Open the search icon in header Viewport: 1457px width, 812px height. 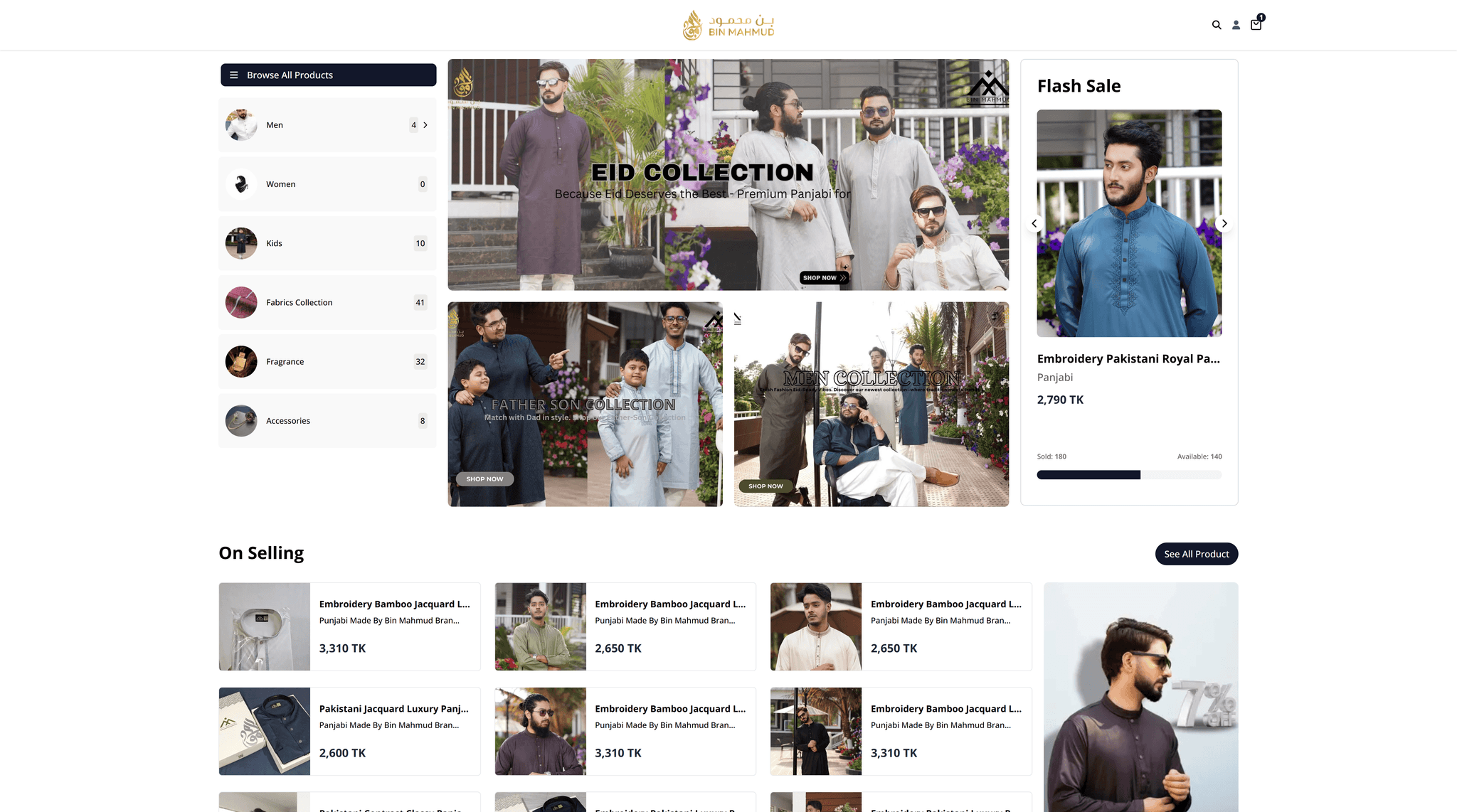[1217, 25]
